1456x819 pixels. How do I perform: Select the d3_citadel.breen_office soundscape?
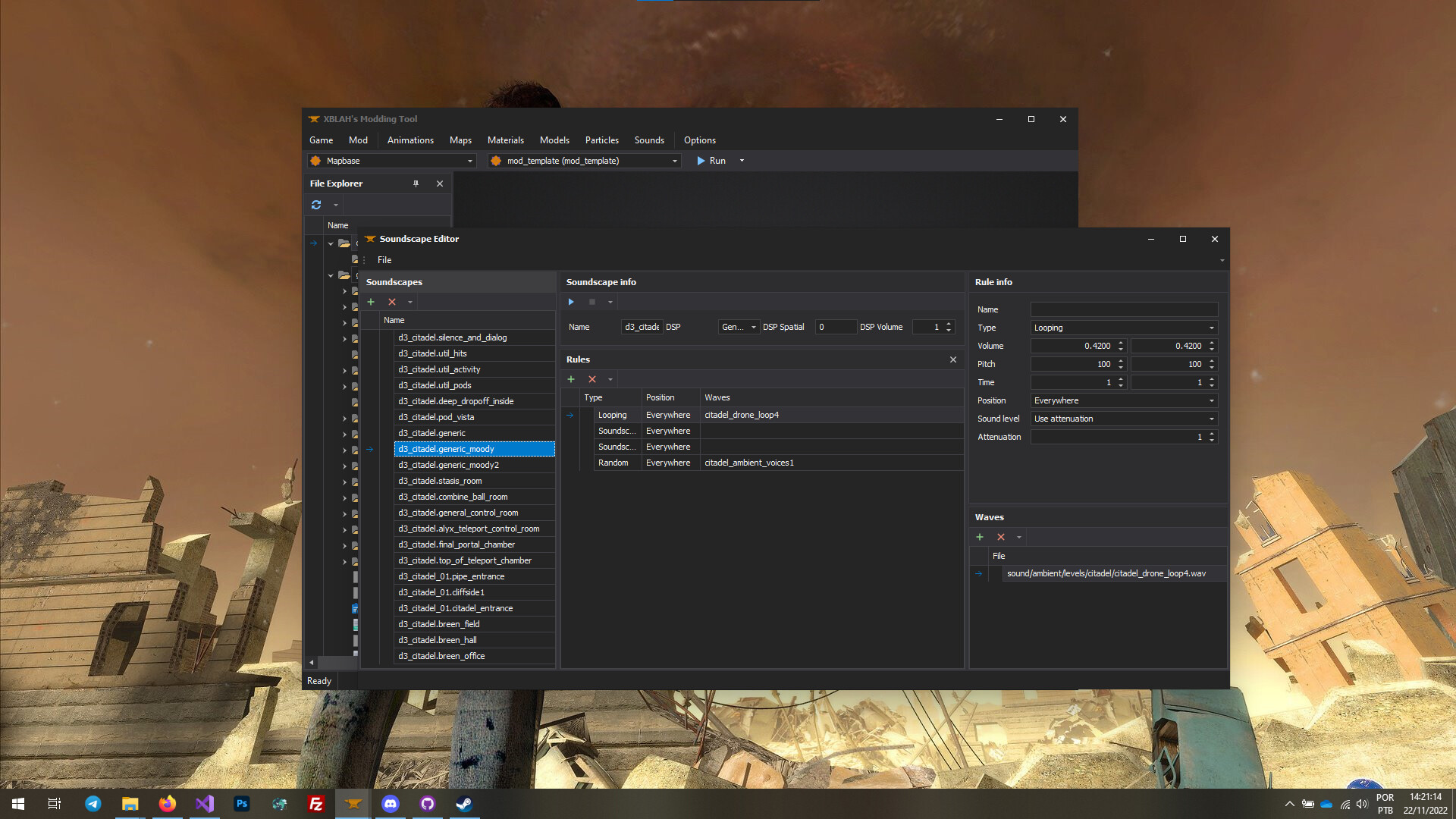(441, 655)
